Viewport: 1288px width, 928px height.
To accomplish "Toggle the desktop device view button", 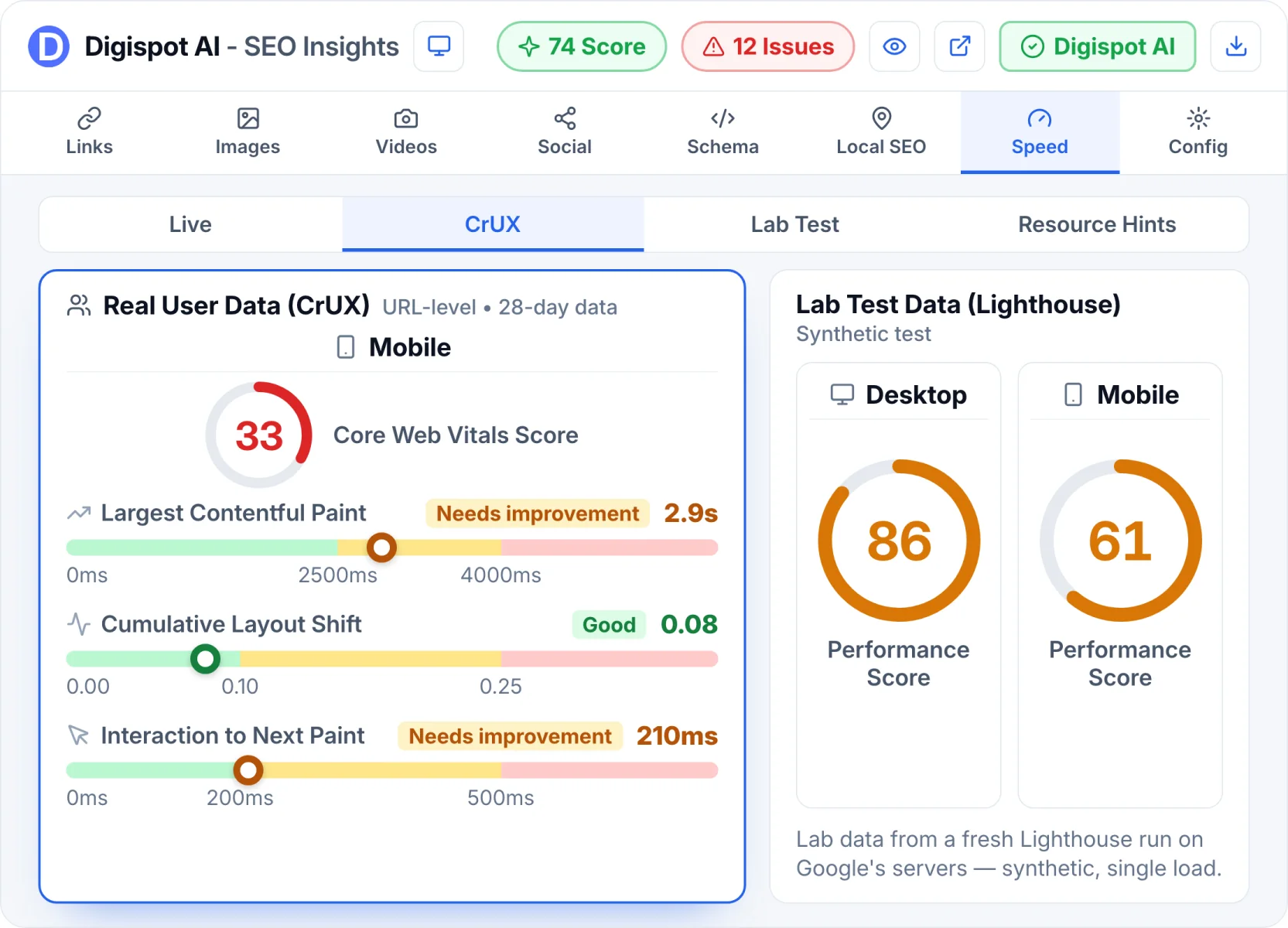I will tap(439, 46).
